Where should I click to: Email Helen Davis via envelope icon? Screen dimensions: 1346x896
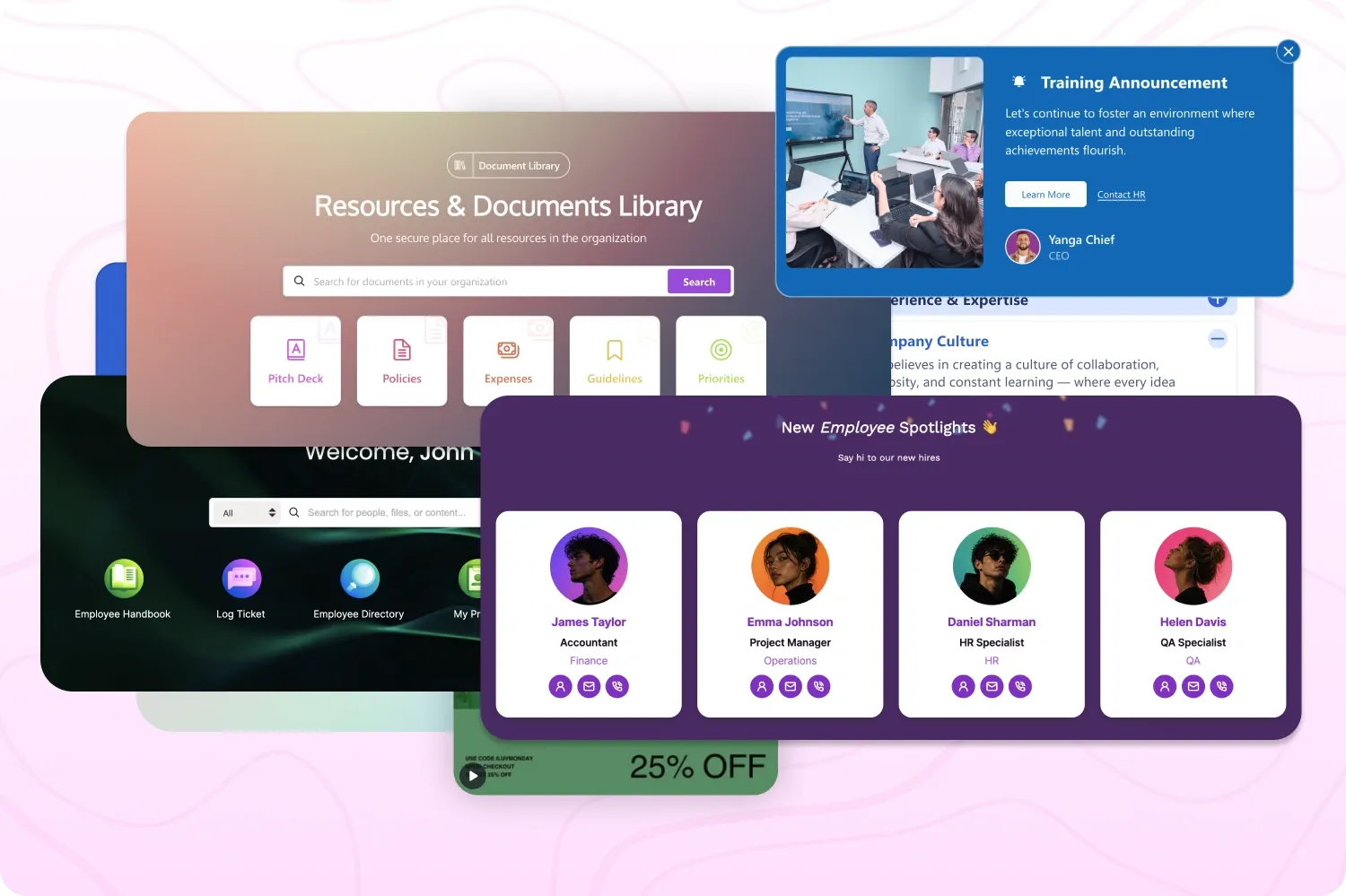(x=1193, y=686)
